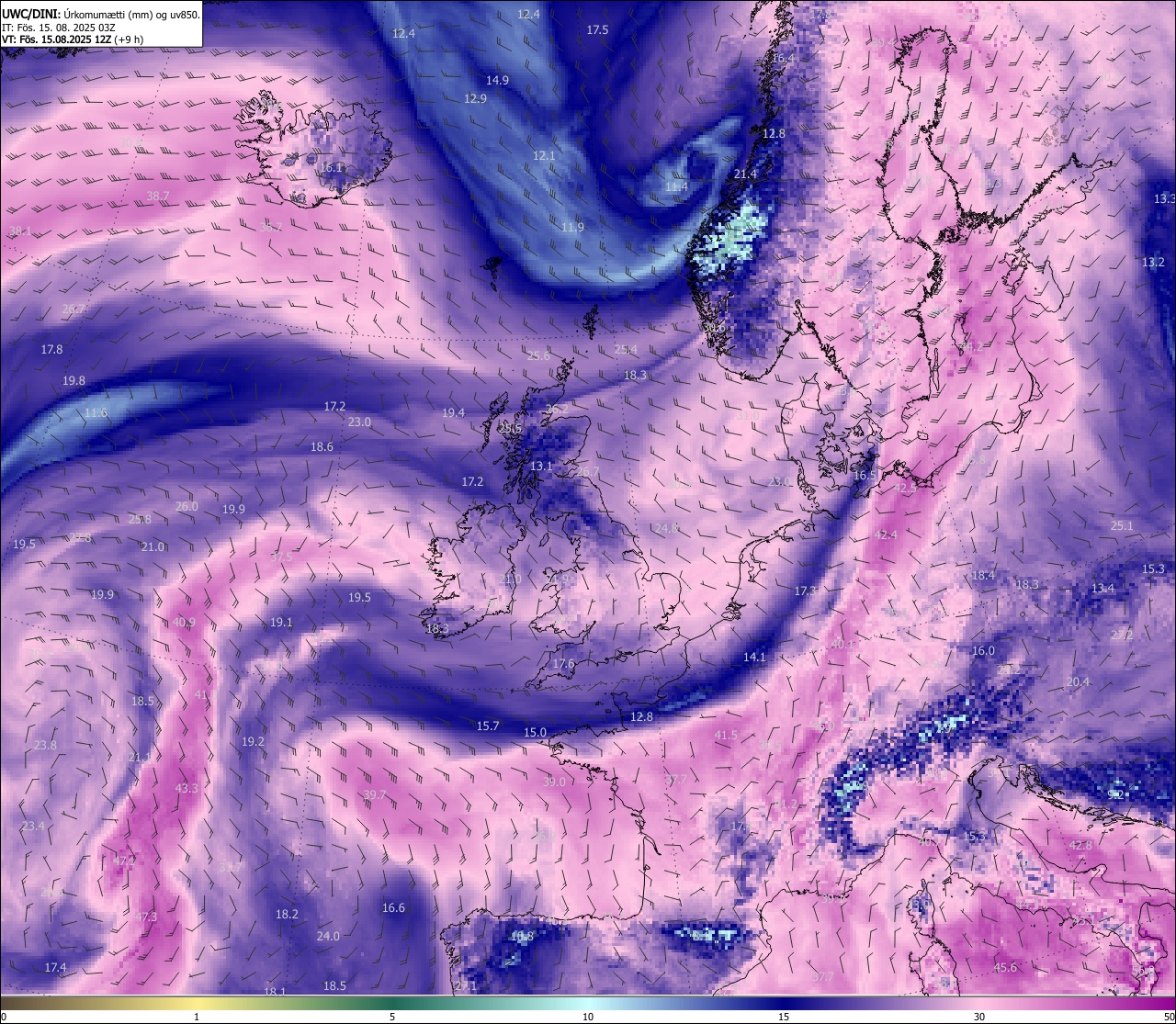Click the 16.6 value label

(x=393, y=907)
